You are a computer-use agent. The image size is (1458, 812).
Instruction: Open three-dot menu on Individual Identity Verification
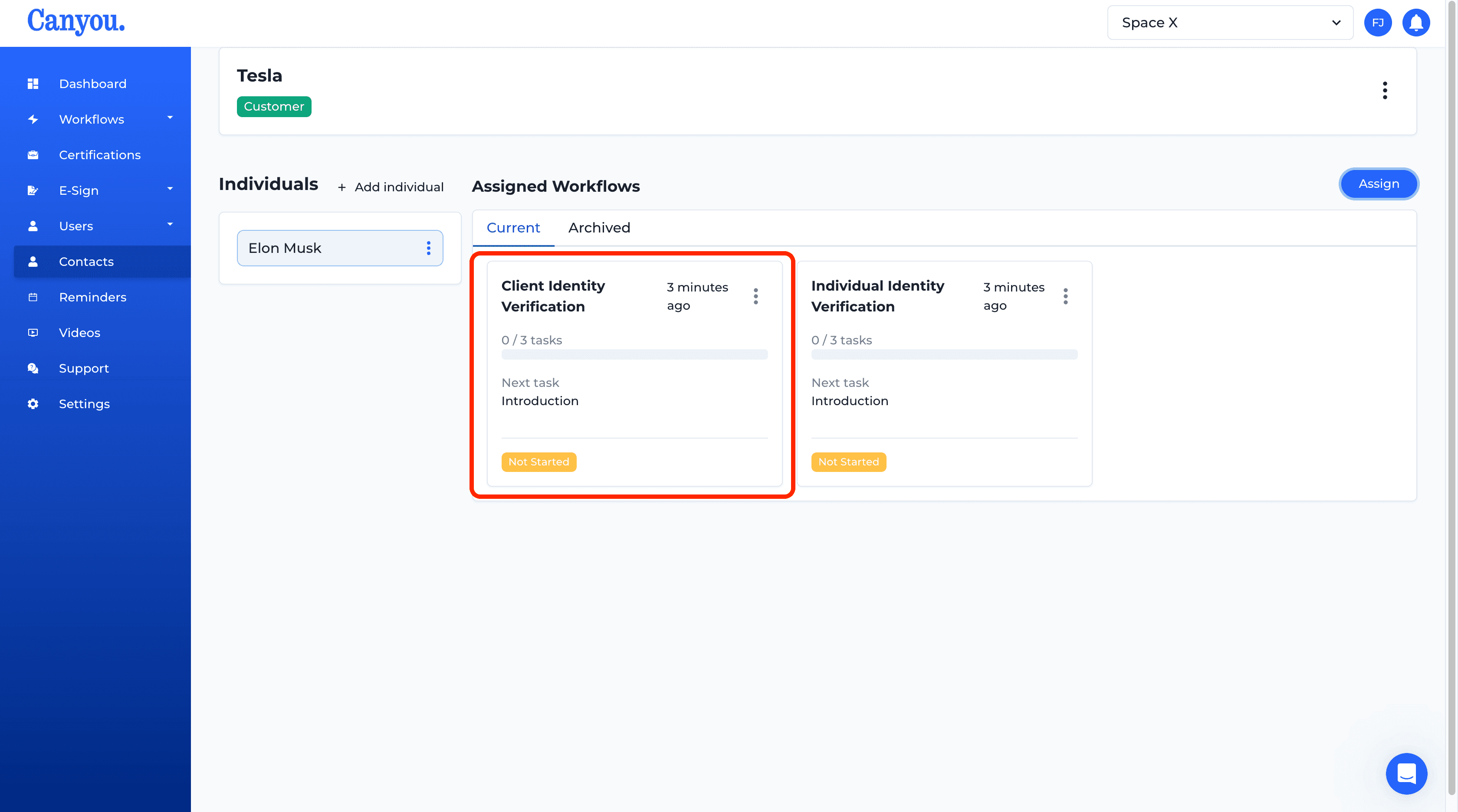[1067, 296]
